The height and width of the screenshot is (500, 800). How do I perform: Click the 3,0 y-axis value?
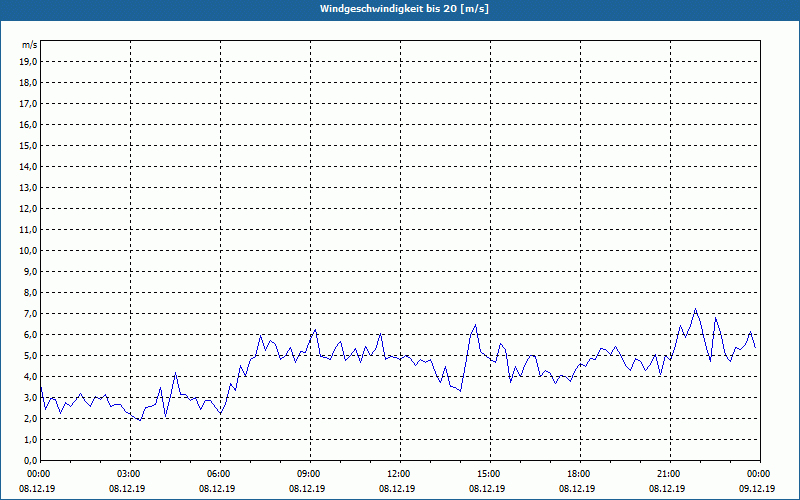coord(31,397)
